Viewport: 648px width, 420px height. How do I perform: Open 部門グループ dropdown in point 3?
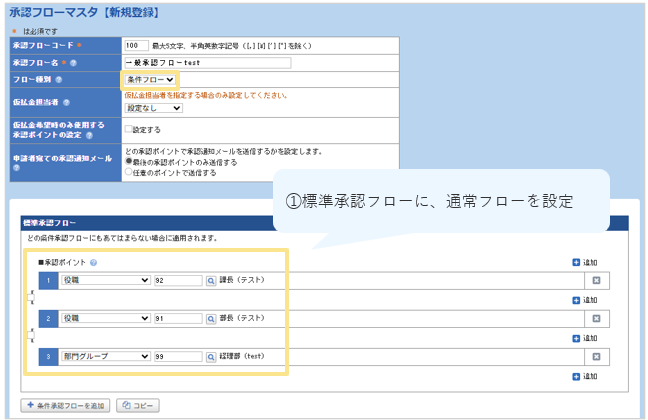(105, 356)
